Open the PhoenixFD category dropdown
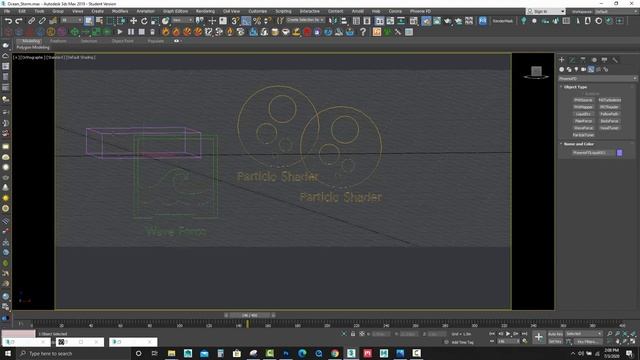640x360 pixels. [x=597, y=78]
